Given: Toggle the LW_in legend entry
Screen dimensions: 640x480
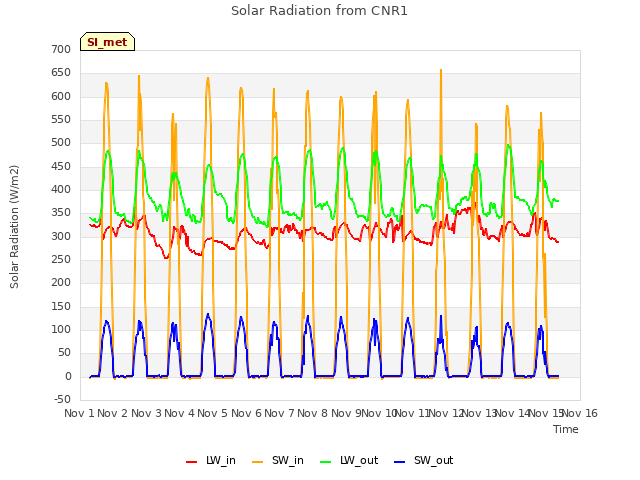Looking at the screenshot, I should 211,460.
